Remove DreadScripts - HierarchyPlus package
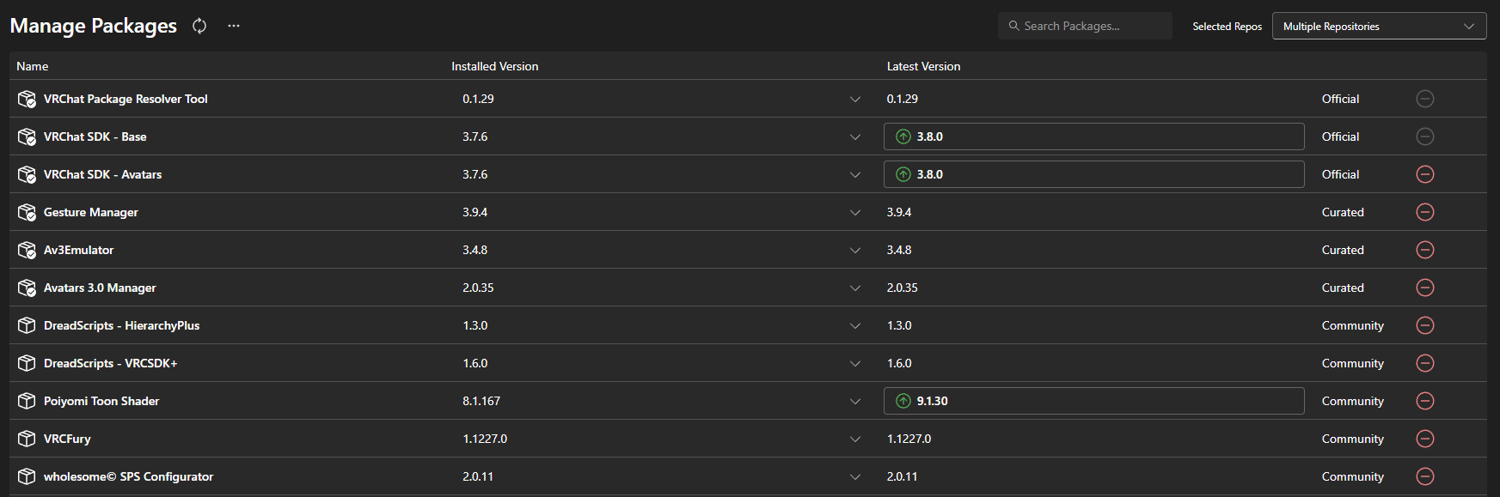This screenshot has height=497, width=1500. click(1425, 326)
